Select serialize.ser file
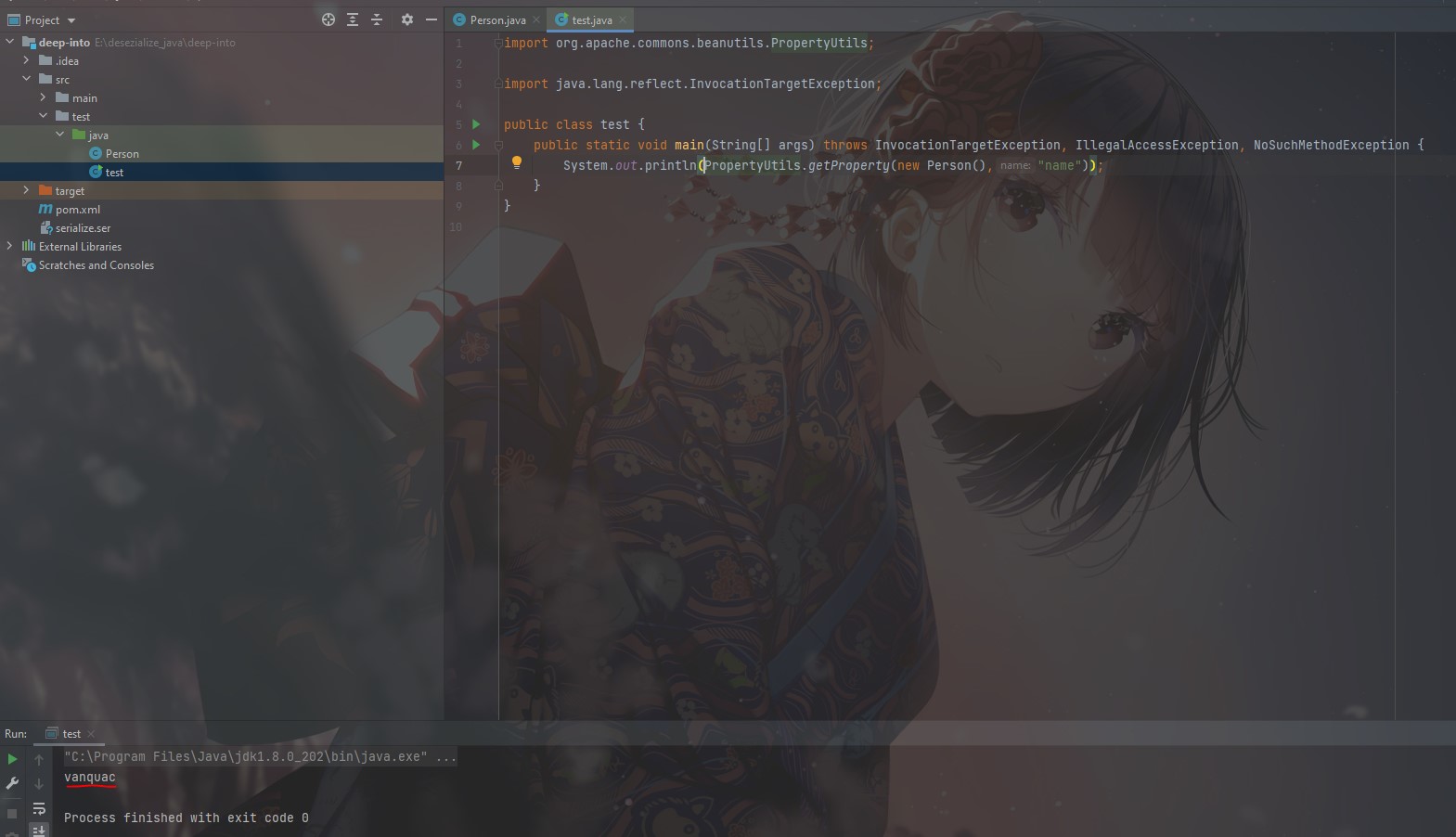Viewport: 1456px width, 837px height. [83, 228]
